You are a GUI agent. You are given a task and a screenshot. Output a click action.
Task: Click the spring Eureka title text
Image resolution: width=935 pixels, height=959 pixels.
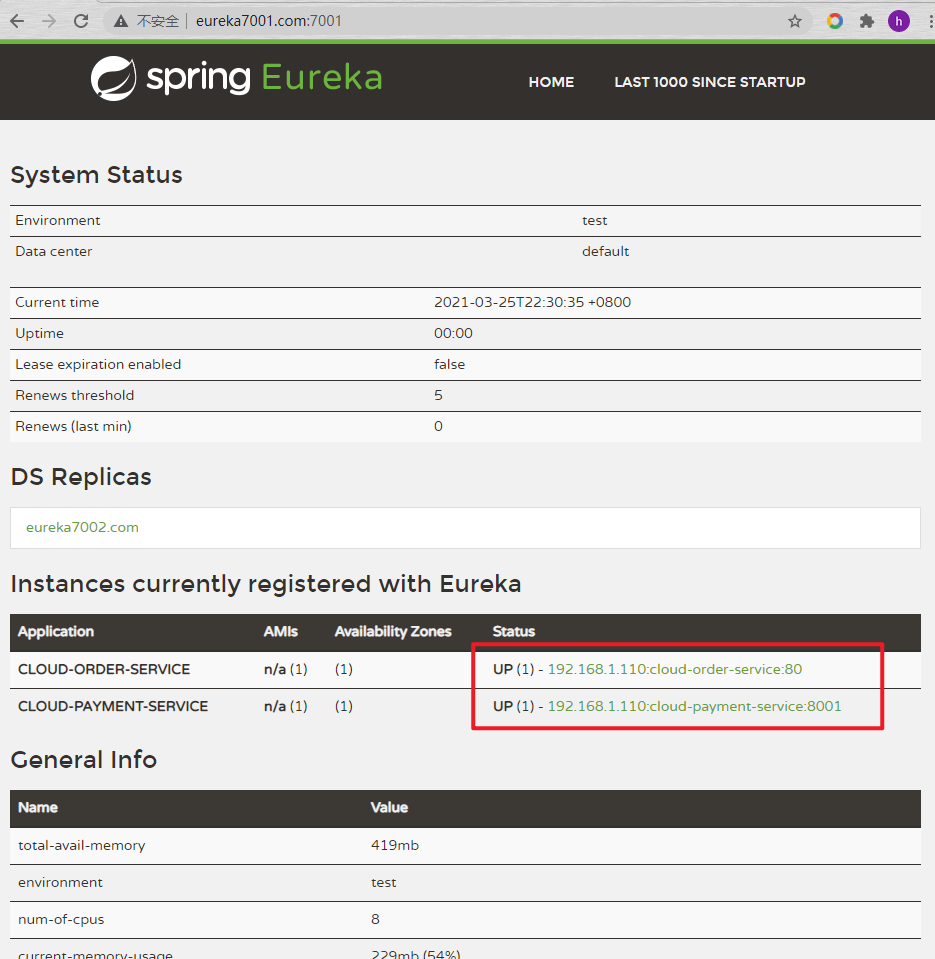(264, 78)
